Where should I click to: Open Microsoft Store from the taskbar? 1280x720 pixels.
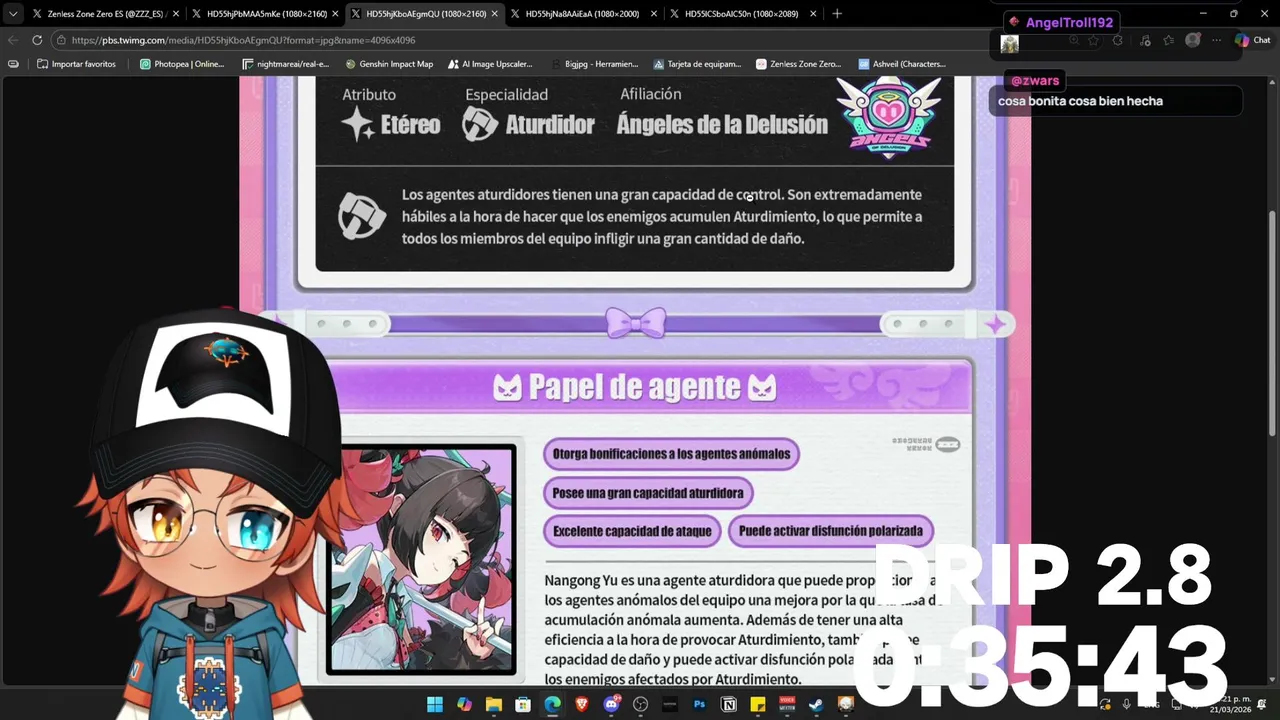[x=523, y=705]
